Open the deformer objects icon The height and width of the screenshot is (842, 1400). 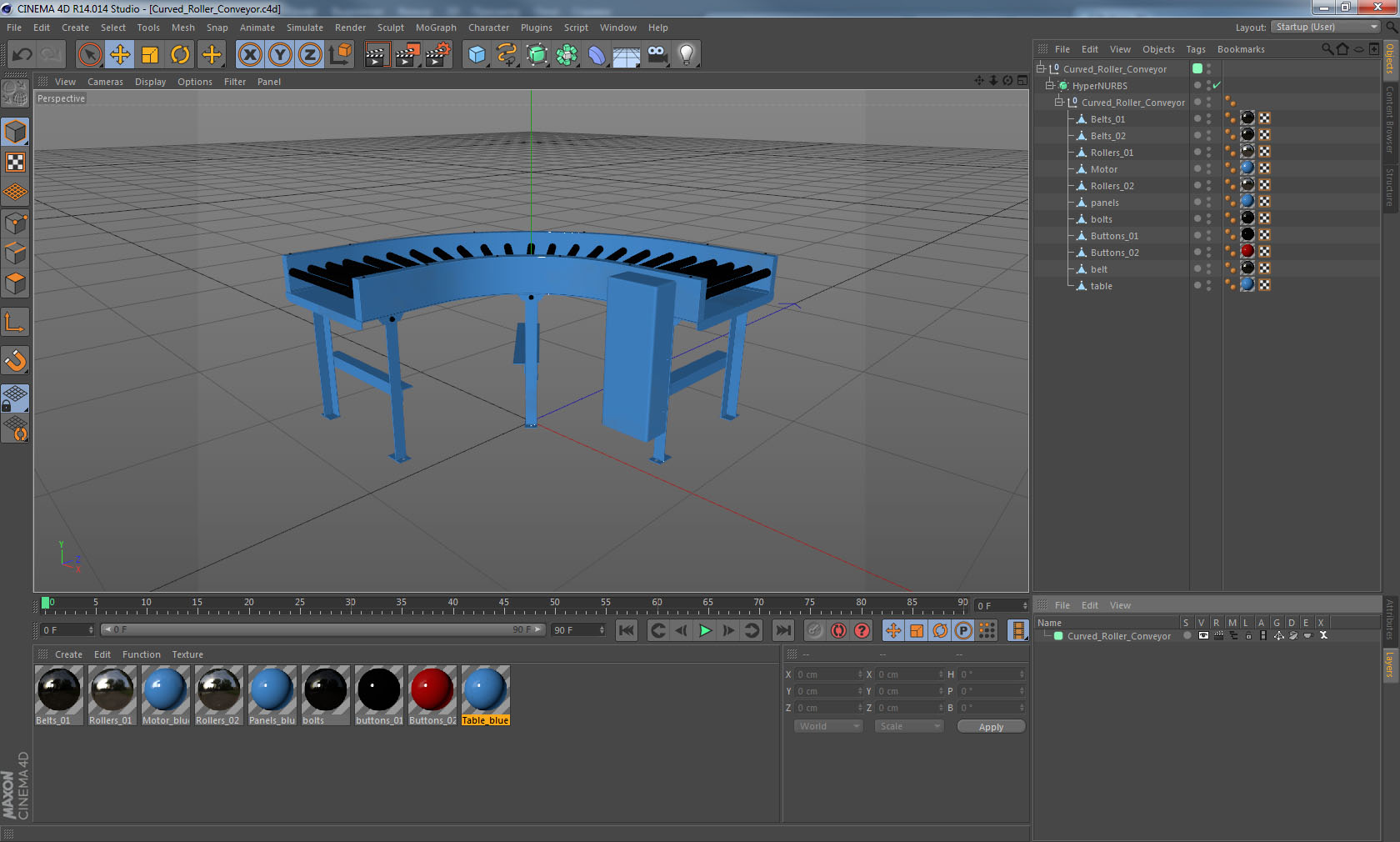pyautogui.click(x=597, y=55)
